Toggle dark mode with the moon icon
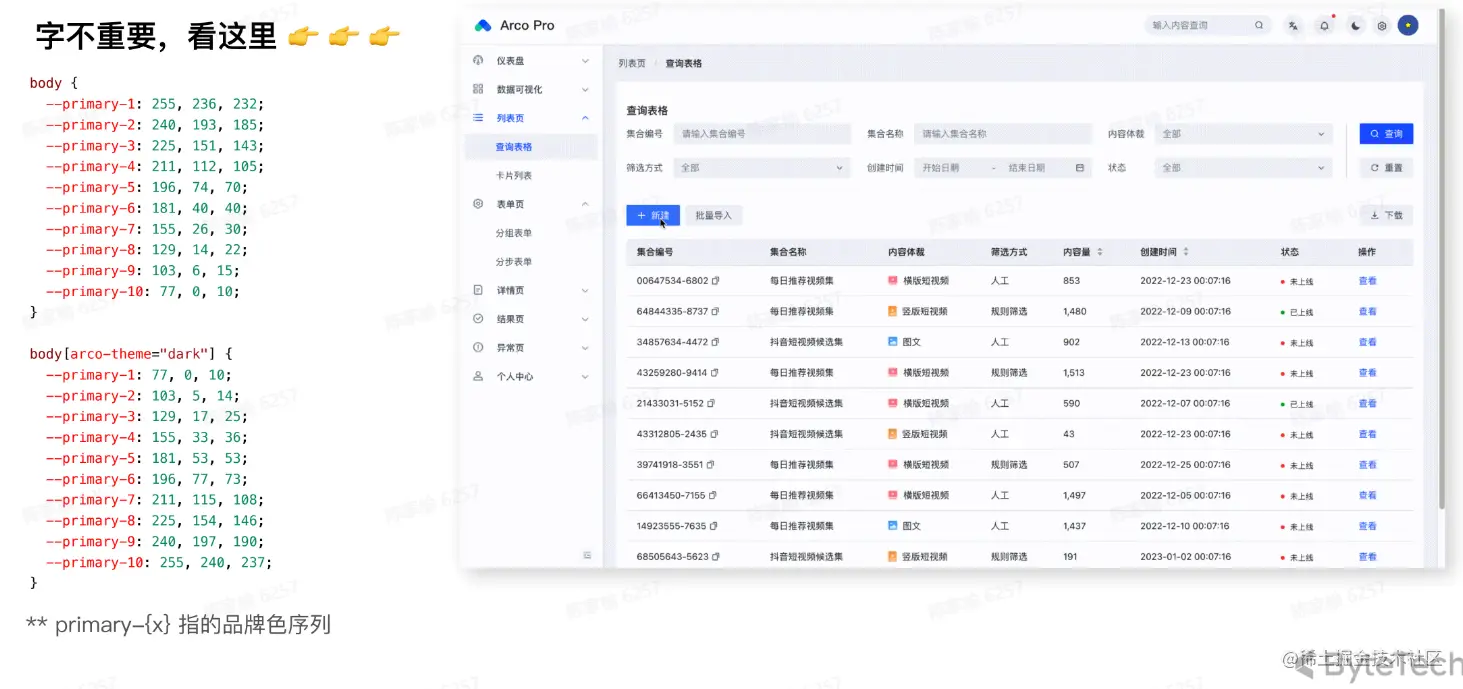This screenshot has width=1463, height=689. (1355, 26)
